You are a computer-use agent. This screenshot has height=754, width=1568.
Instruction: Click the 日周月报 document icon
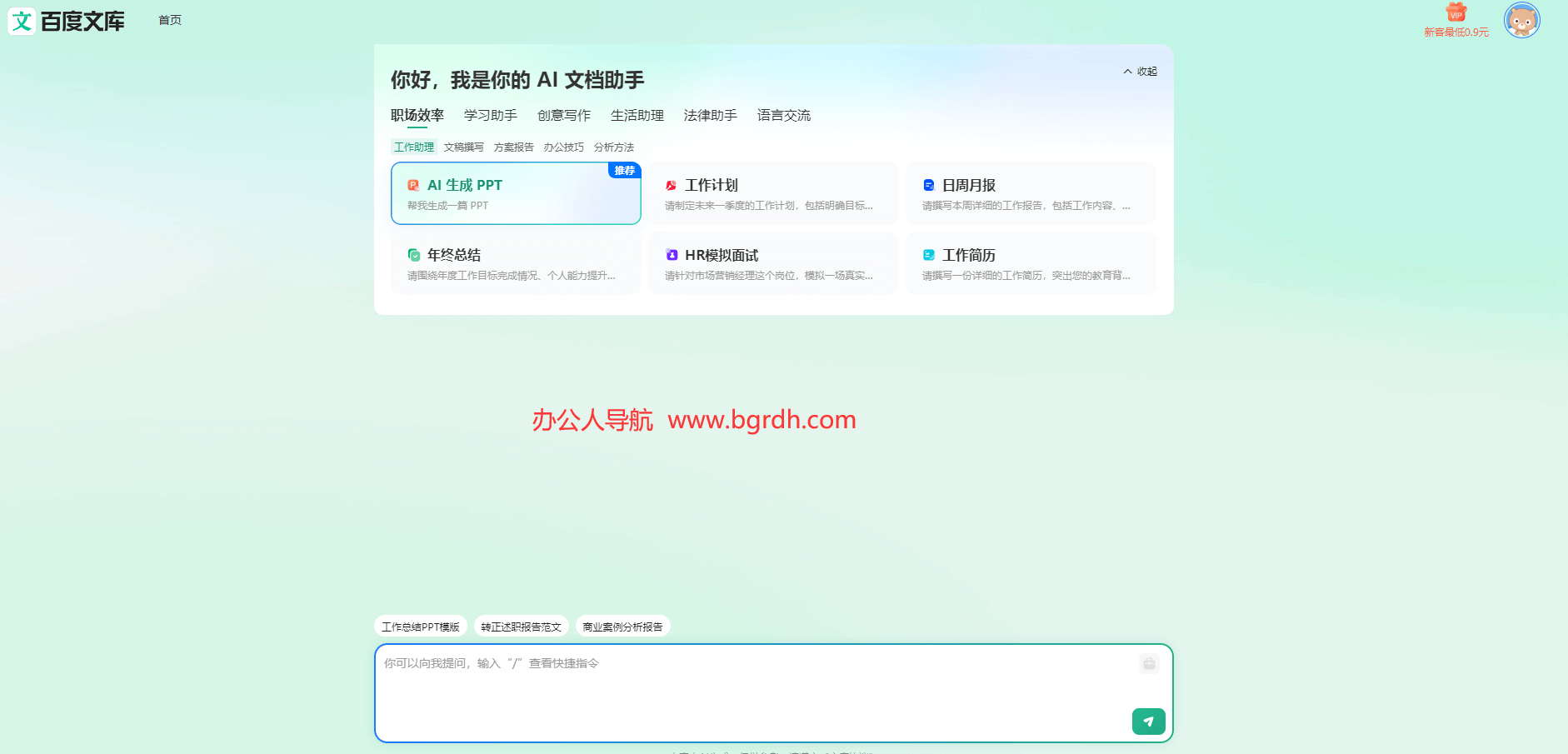[x=929, y=185]
